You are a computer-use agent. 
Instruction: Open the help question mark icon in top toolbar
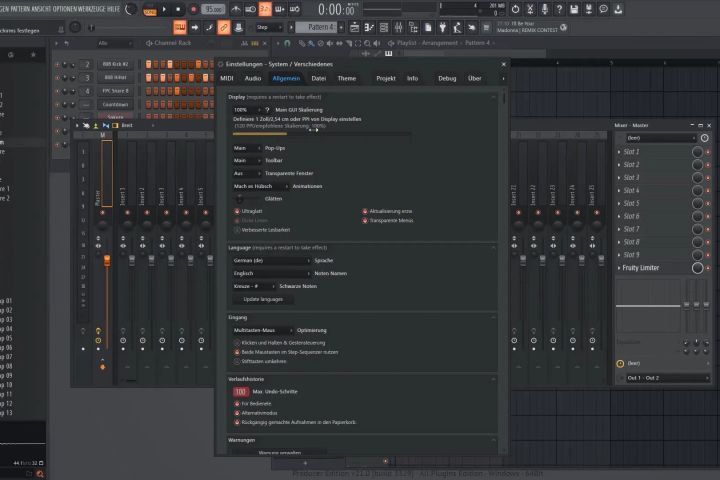tap(559, 9)
